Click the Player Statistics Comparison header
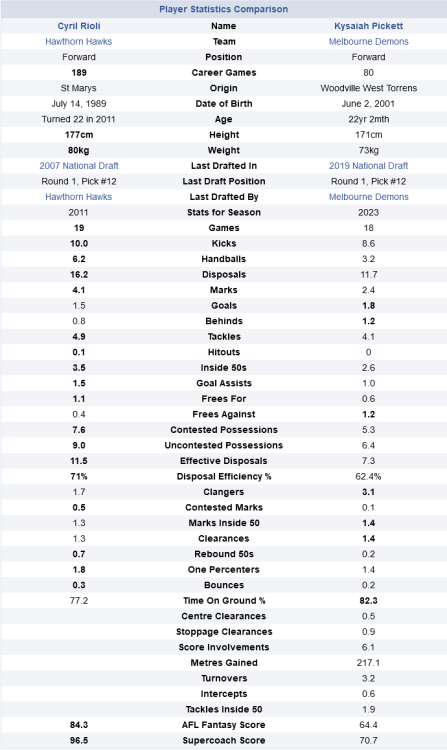447x750 pixels. (224, 9)
